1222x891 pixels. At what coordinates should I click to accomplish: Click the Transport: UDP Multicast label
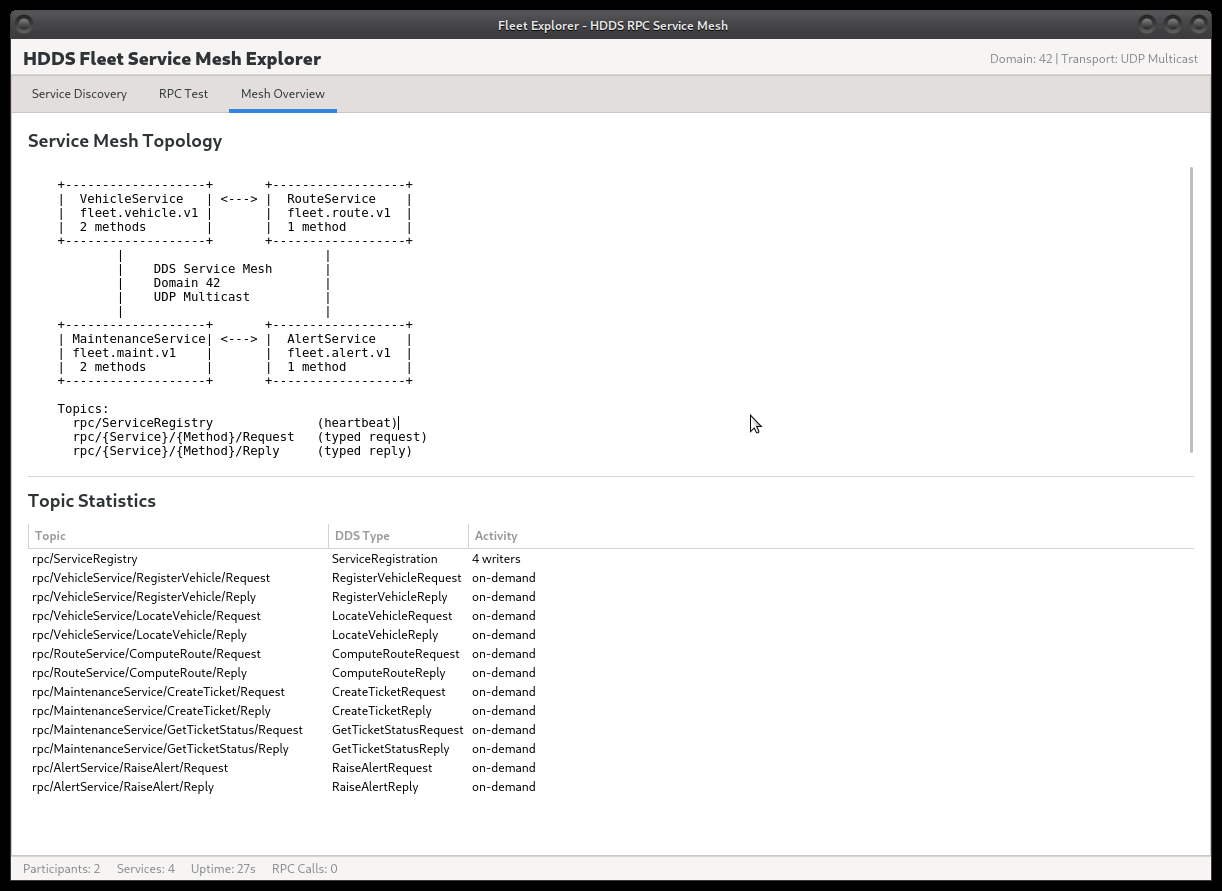[x=1129, y=59]
